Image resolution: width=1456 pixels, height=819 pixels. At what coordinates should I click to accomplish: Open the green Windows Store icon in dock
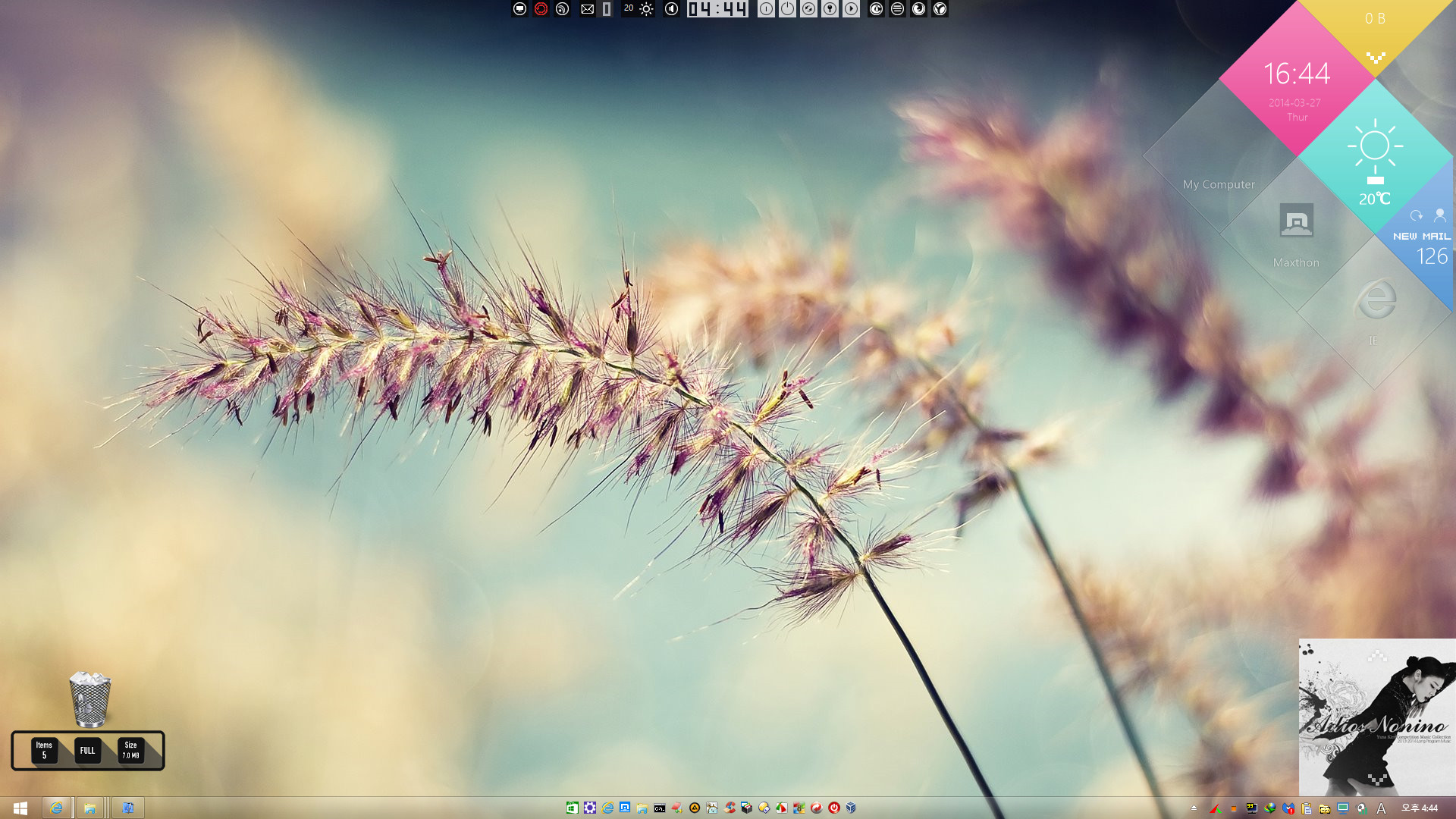pyautogui.click(x=573, y=808)
